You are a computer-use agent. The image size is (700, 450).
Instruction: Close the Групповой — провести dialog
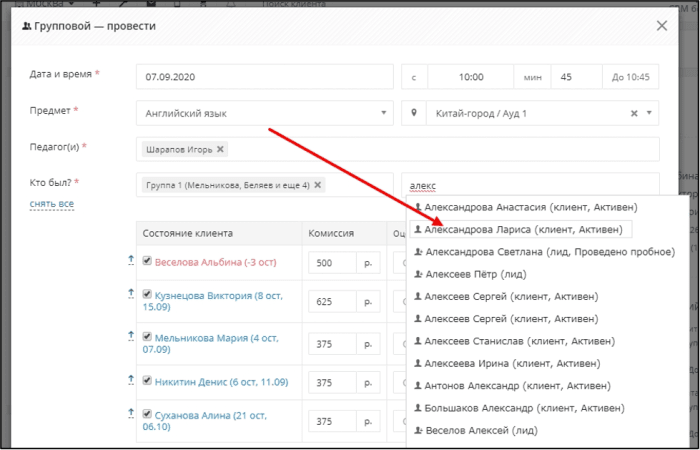pyautogui.click(x=662, y=26)
